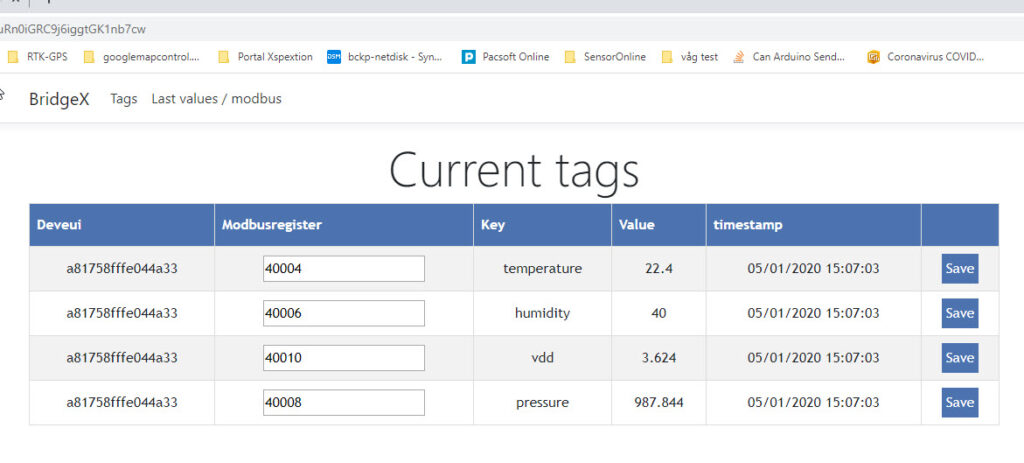The height and width of the screenshot is (463, 1024).
Task: Save the pressure row
Action: pyautogui.click(x=960, y=402)
